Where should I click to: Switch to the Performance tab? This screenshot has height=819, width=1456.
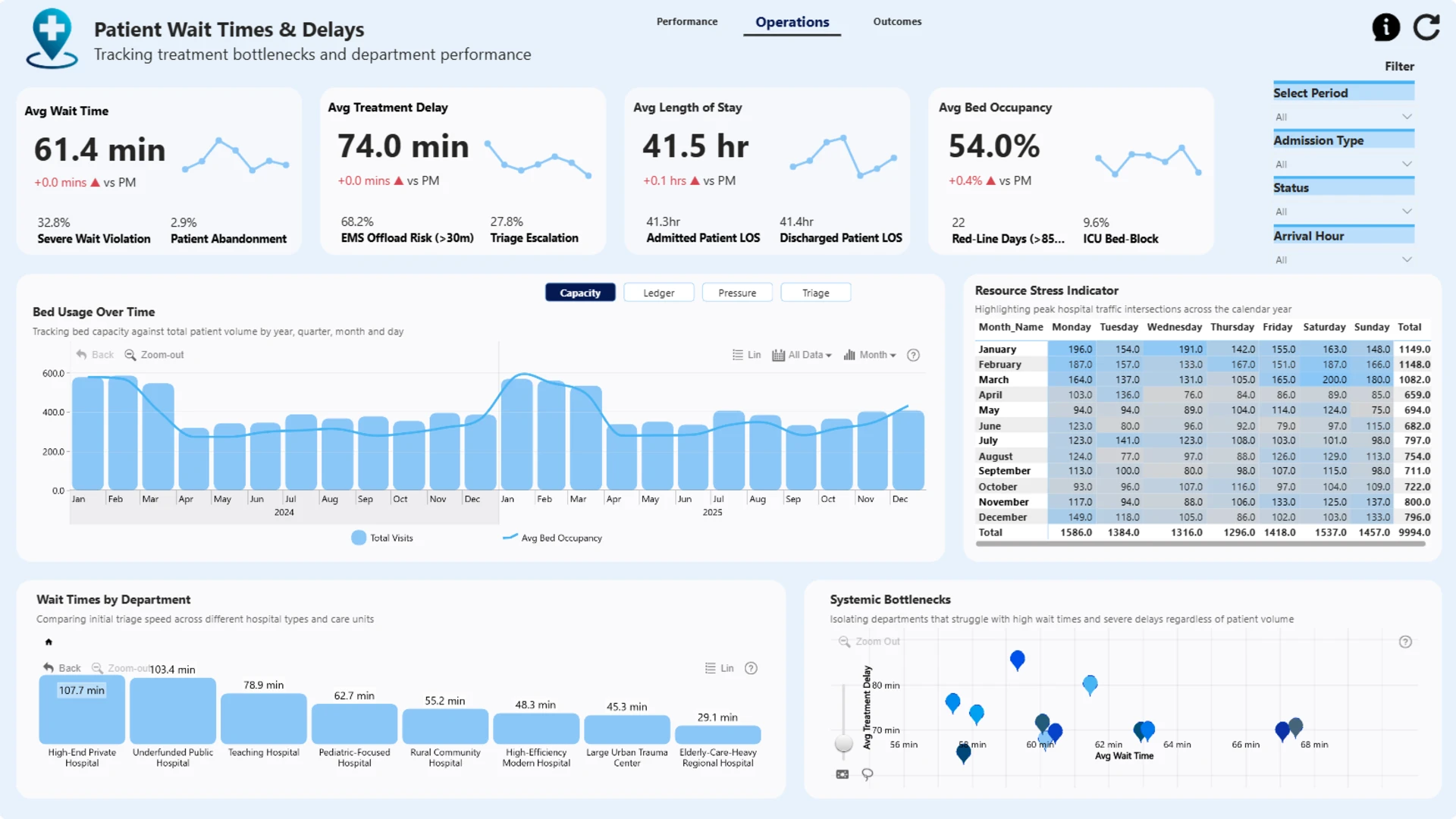click(x=687, y=21)
